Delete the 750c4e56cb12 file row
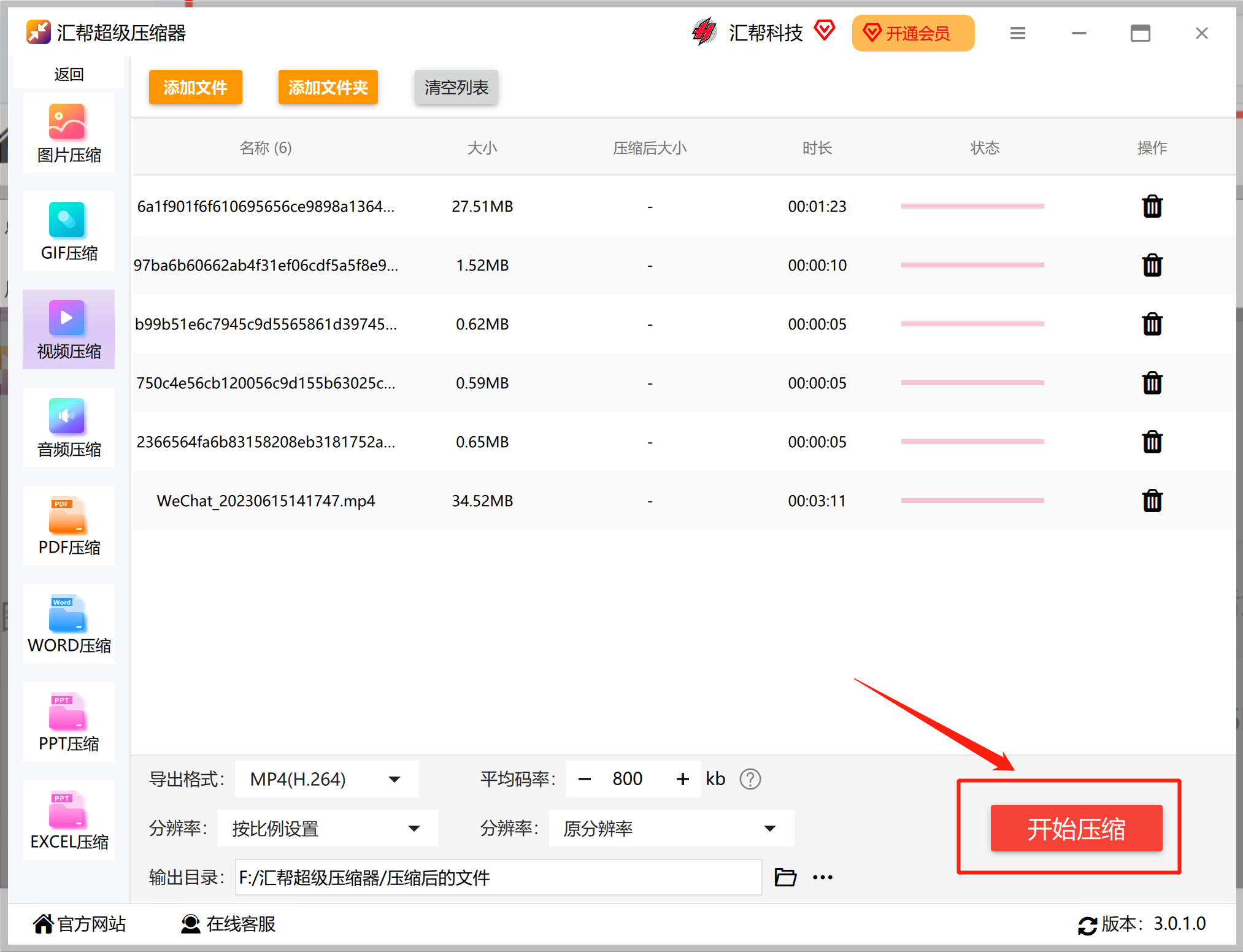The width and height of the screenshot is (1243, 952). pos(1152,383)
